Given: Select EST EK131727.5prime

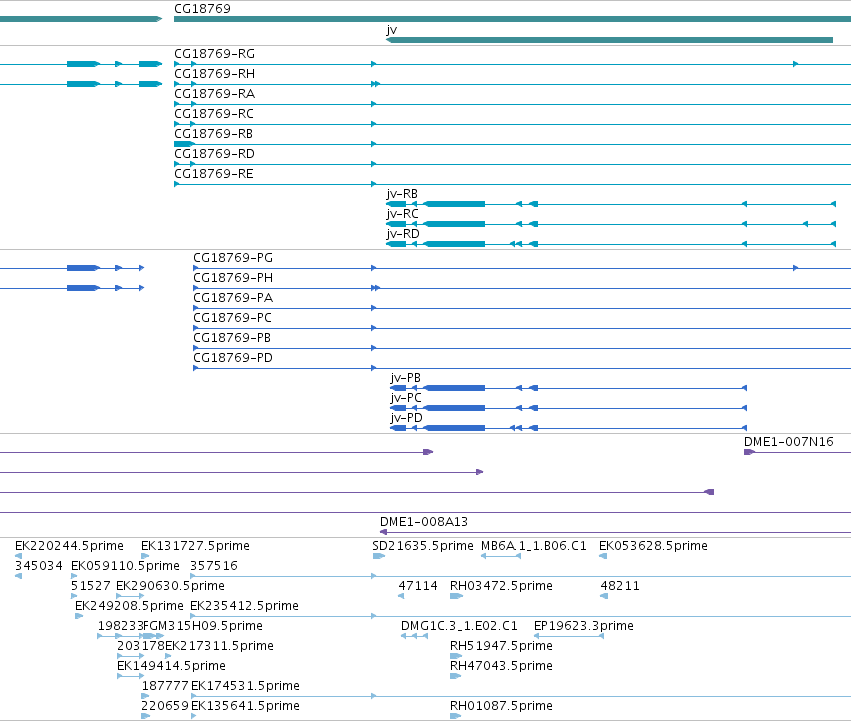Looking at the screenshot, I should (x=195, y=546).
